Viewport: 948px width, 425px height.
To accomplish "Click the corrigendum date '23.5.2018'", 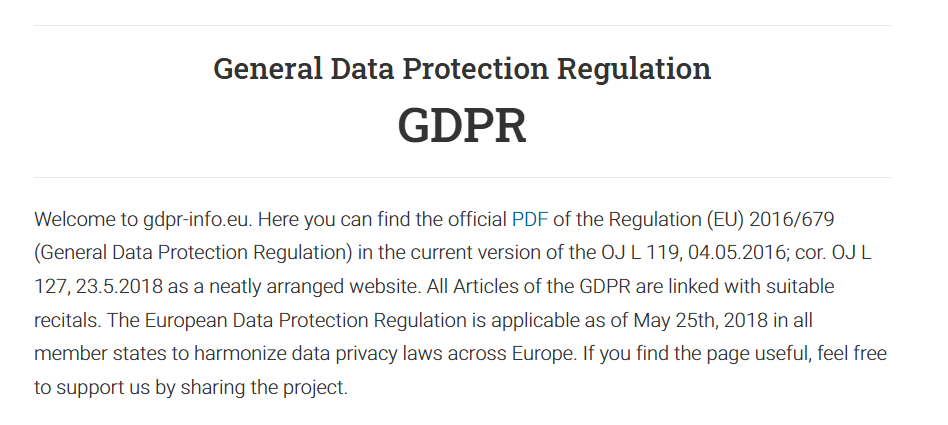I will [x=118, y=287].
